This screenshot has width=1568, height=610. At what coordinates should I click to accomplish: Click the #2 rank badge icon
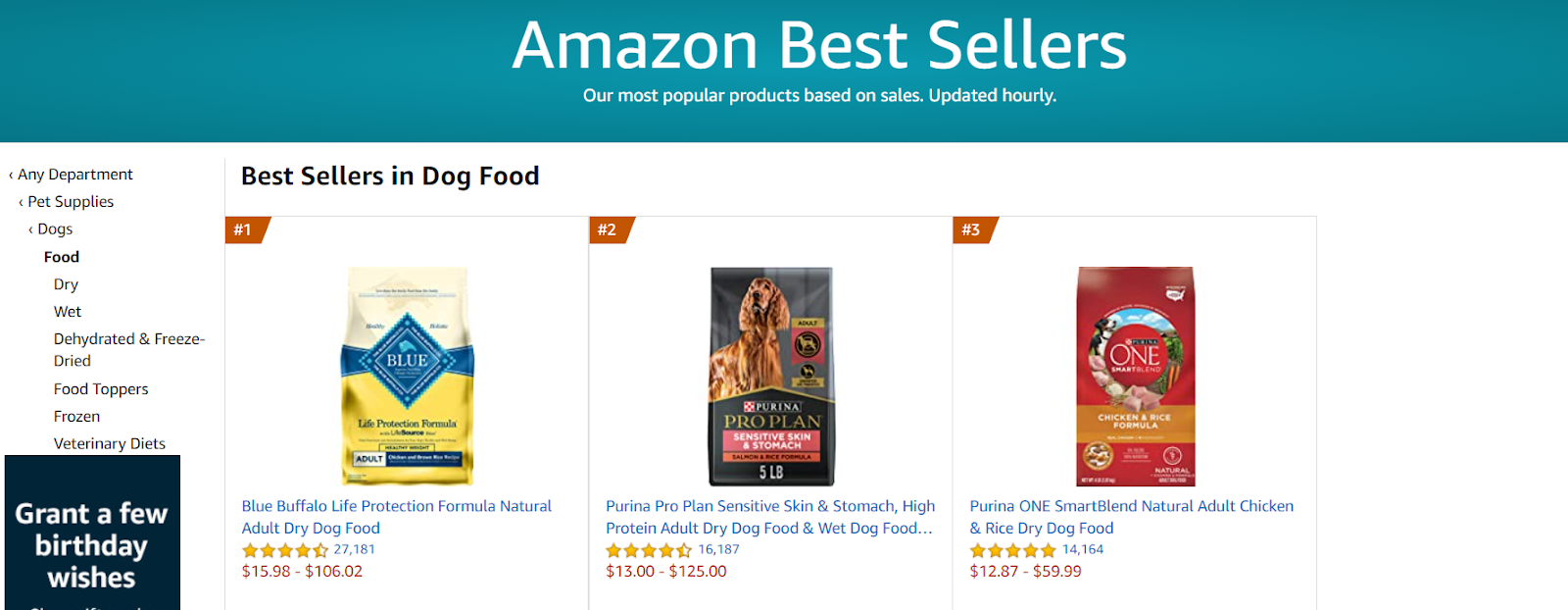point(609,229)
